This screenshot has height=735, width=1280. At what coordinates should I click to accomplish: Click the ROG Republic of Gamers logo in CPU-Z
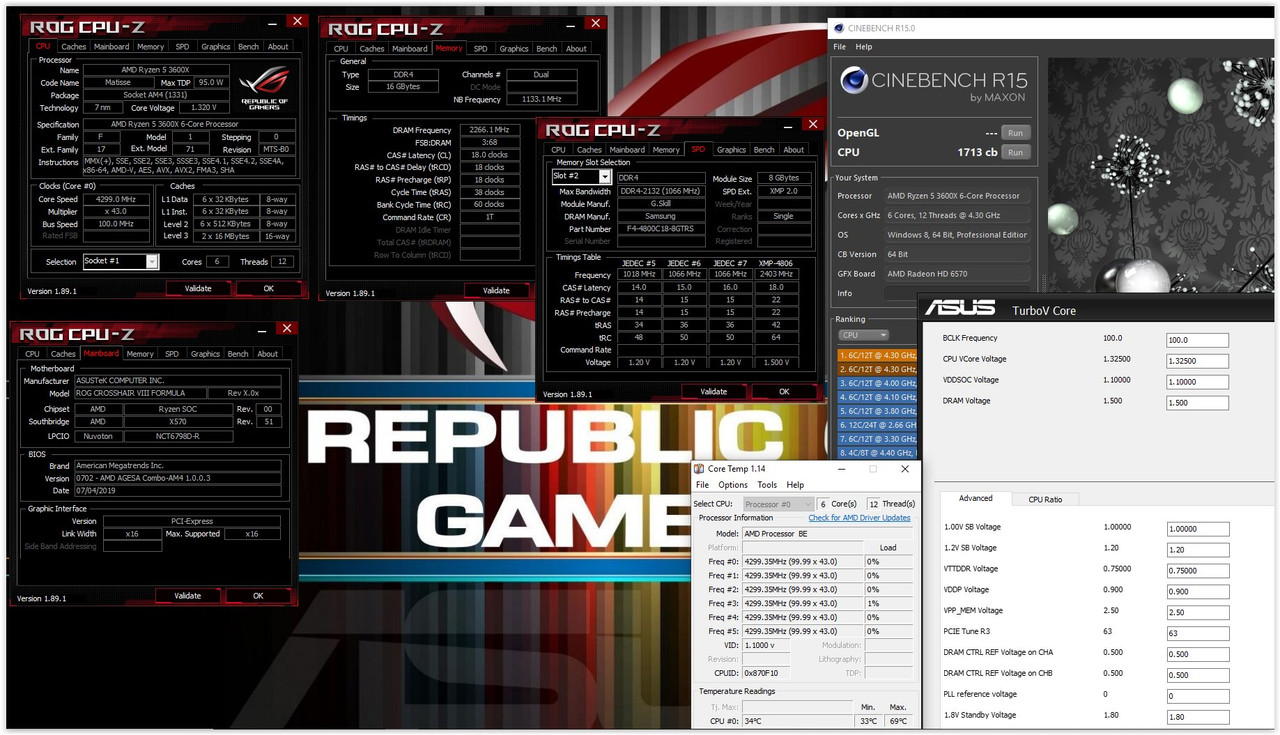click(x=264, y=88)
